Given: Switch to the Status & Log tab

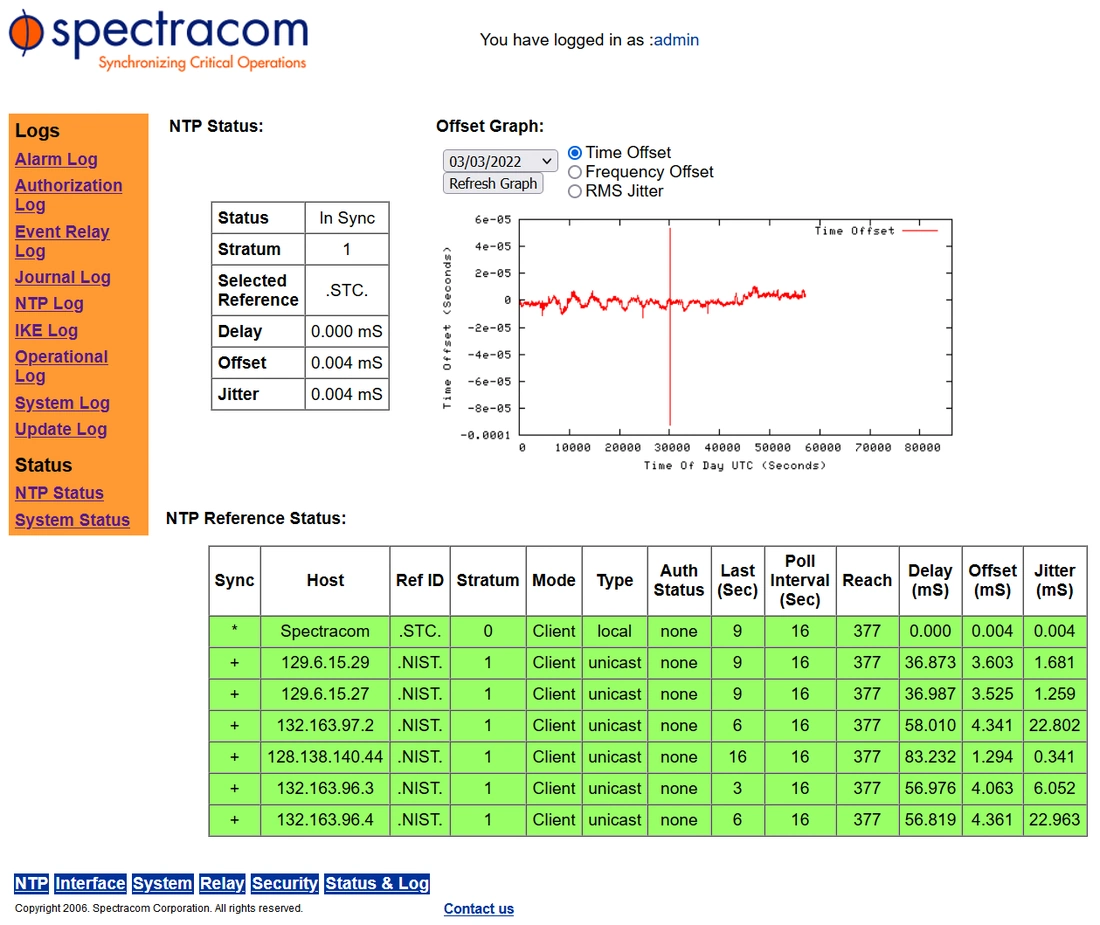Looking at the screenshot, I should (x=377, y=884).
